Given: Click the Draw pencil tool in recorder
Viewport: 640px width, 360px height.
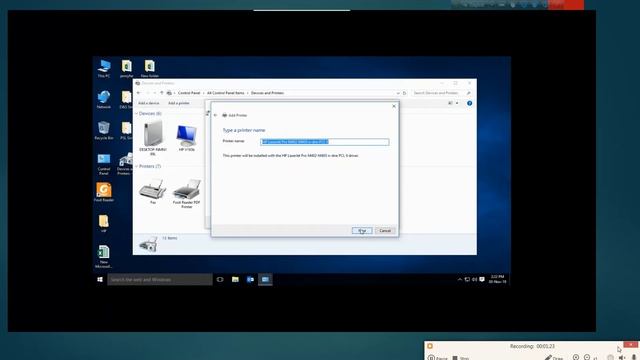Looking at the screenshot, I should point(554,358).
